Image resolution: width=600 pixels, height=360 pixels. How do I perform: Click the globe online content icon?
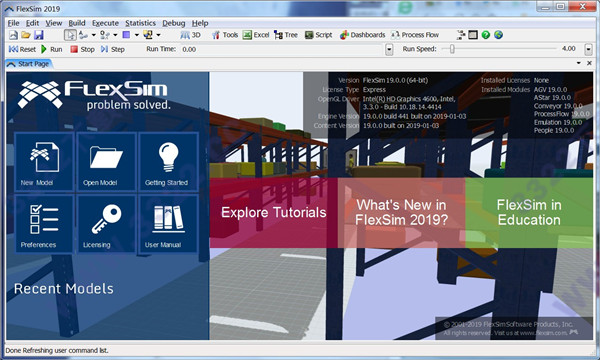[x=498, y=35]
